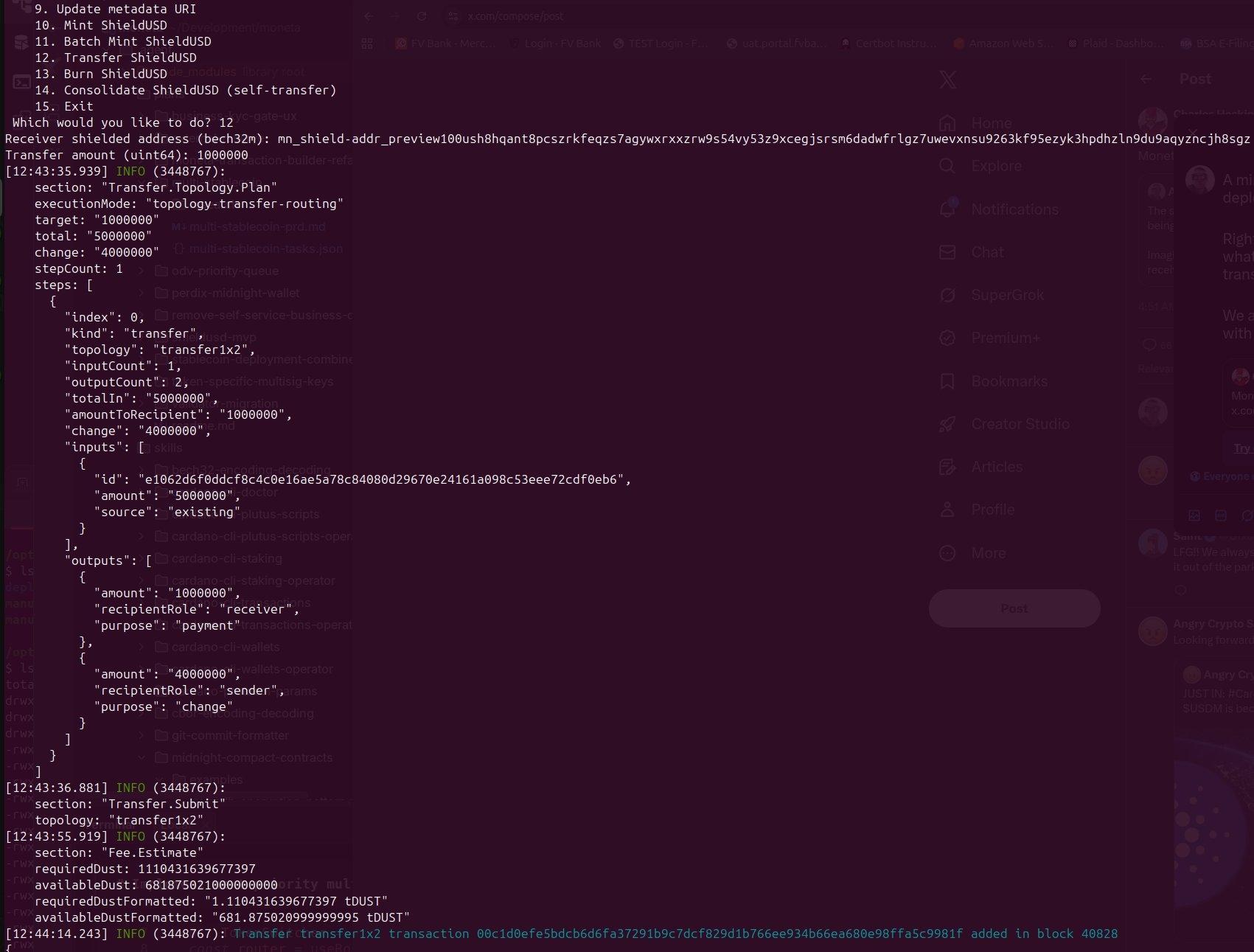Expand the cardano-cli-staking folder

pos(226,558)
